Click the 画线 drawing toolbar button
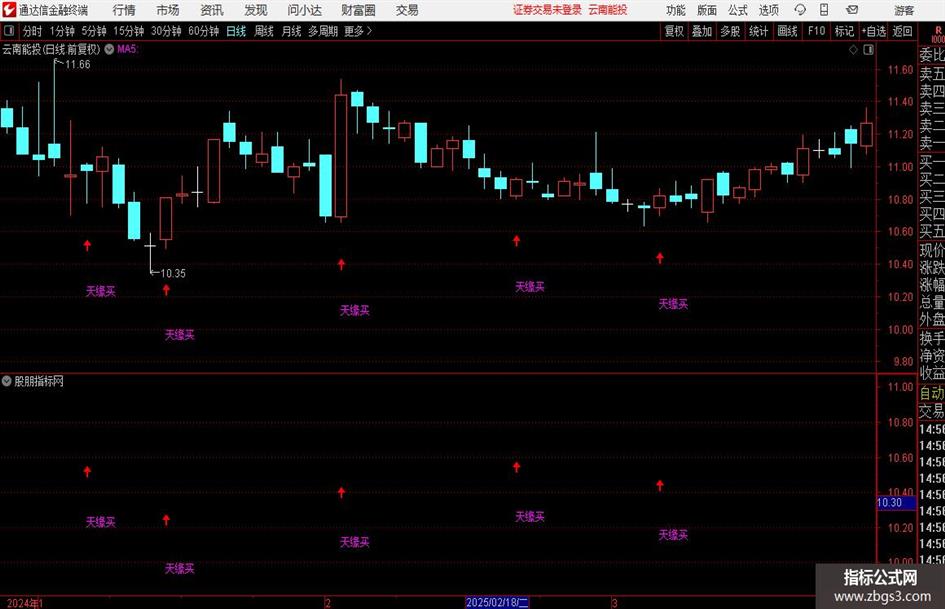Image resolution: width=945 pixels, height=609 pixels. pyautogui.click(x=787, y=31)
